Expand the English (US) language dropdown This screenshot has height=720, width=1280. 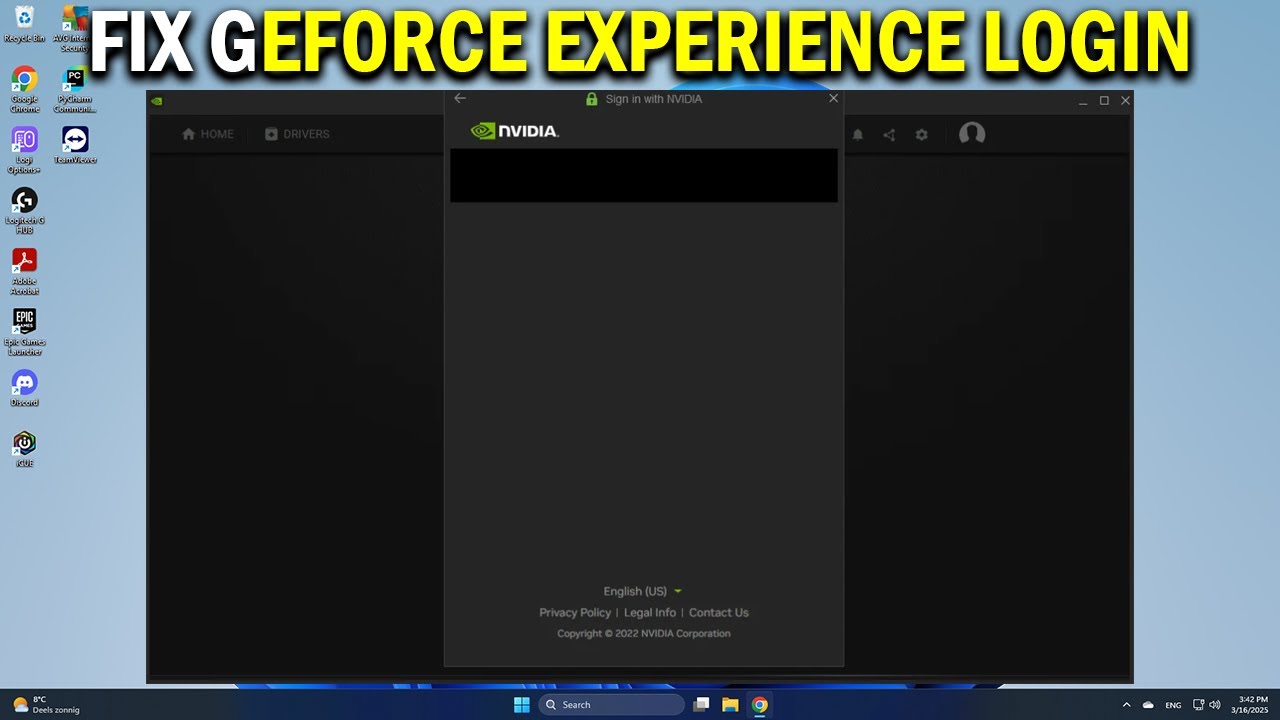(642, 591)
